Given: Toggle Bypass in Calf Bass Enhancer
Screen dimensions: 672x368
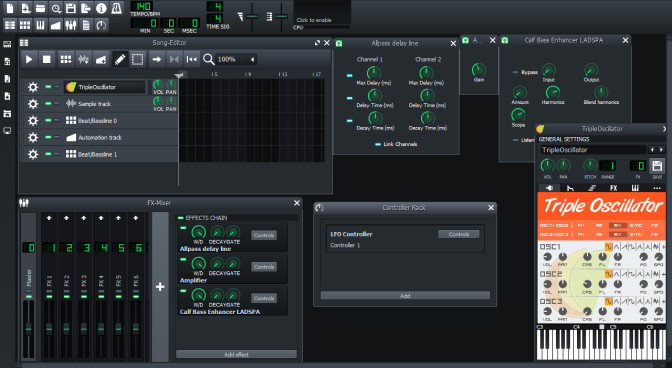Looking at the screenshot, I should click(516, 72).
